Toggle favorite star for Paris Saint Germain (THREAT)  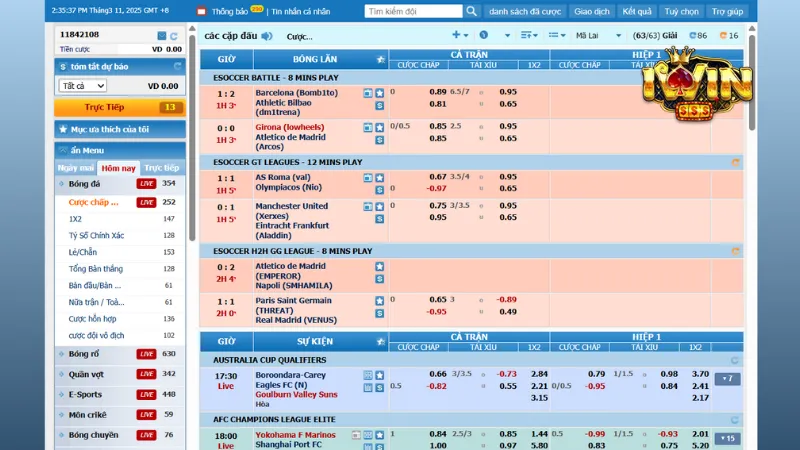pos(380,301)
